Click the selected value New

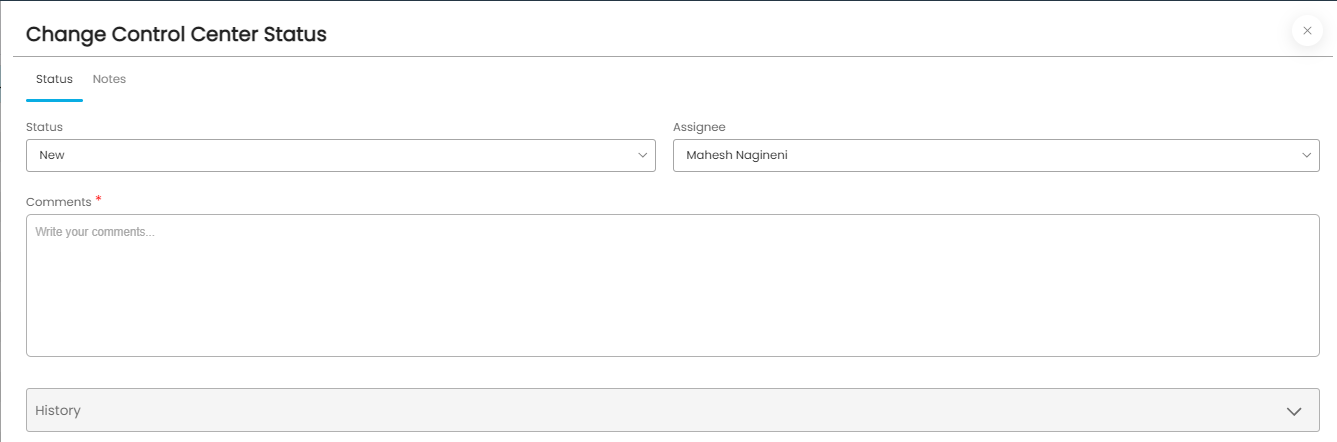click(x=52, y=155)
